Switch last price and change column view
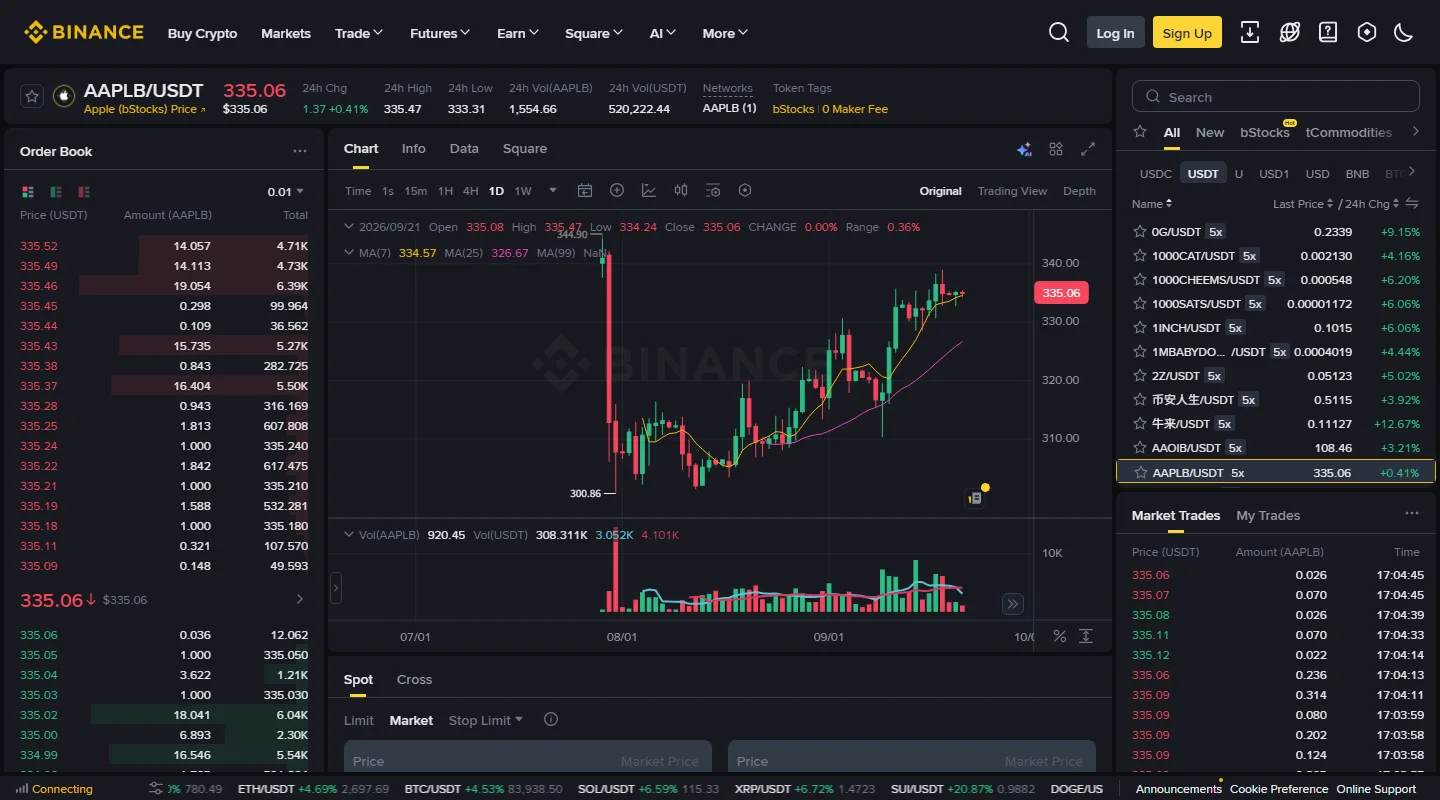This screenshot has width=1440, height=800. click(1412, 203)
